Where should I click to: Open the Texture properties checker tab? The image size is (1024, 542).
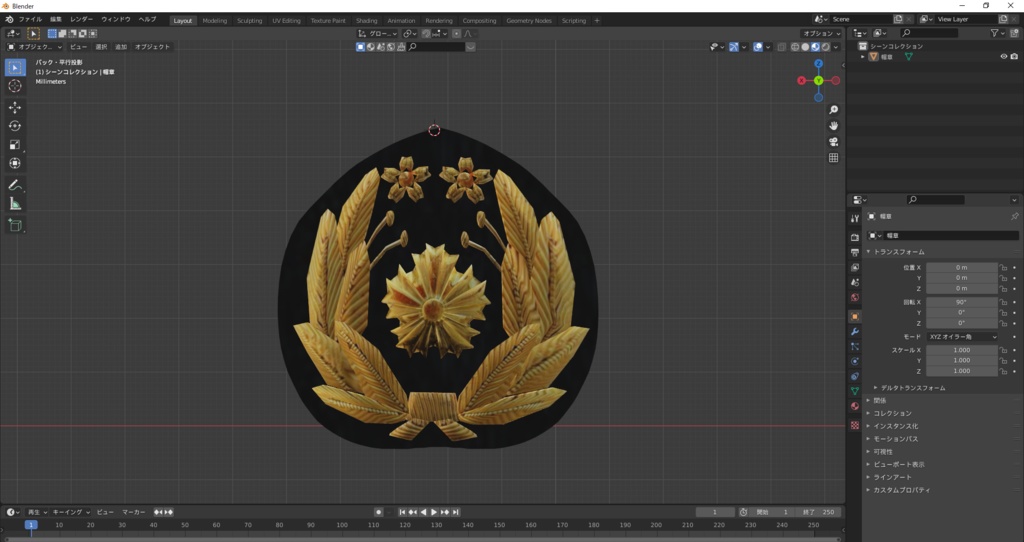[855, 424]
